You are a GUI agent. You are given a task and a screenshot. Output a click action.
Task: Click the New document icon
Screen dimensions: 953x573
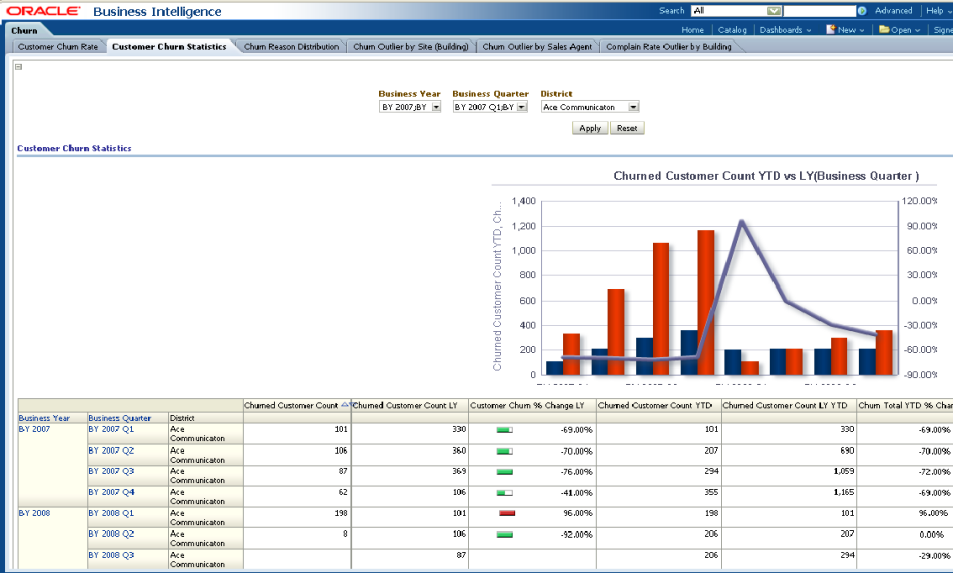point(830,29)
